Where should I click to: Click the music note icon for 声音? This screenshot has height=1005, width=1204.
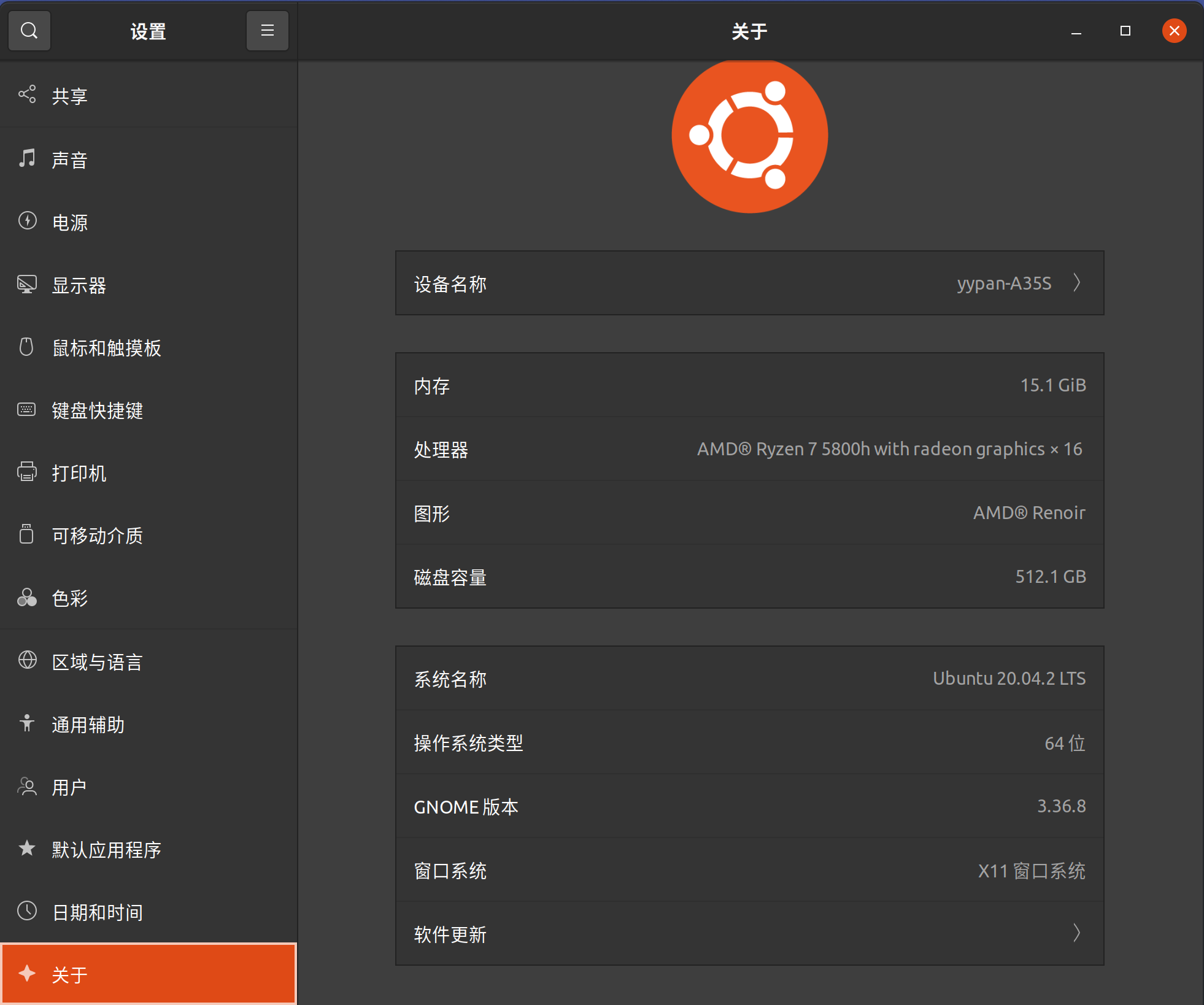coord(27,158)
